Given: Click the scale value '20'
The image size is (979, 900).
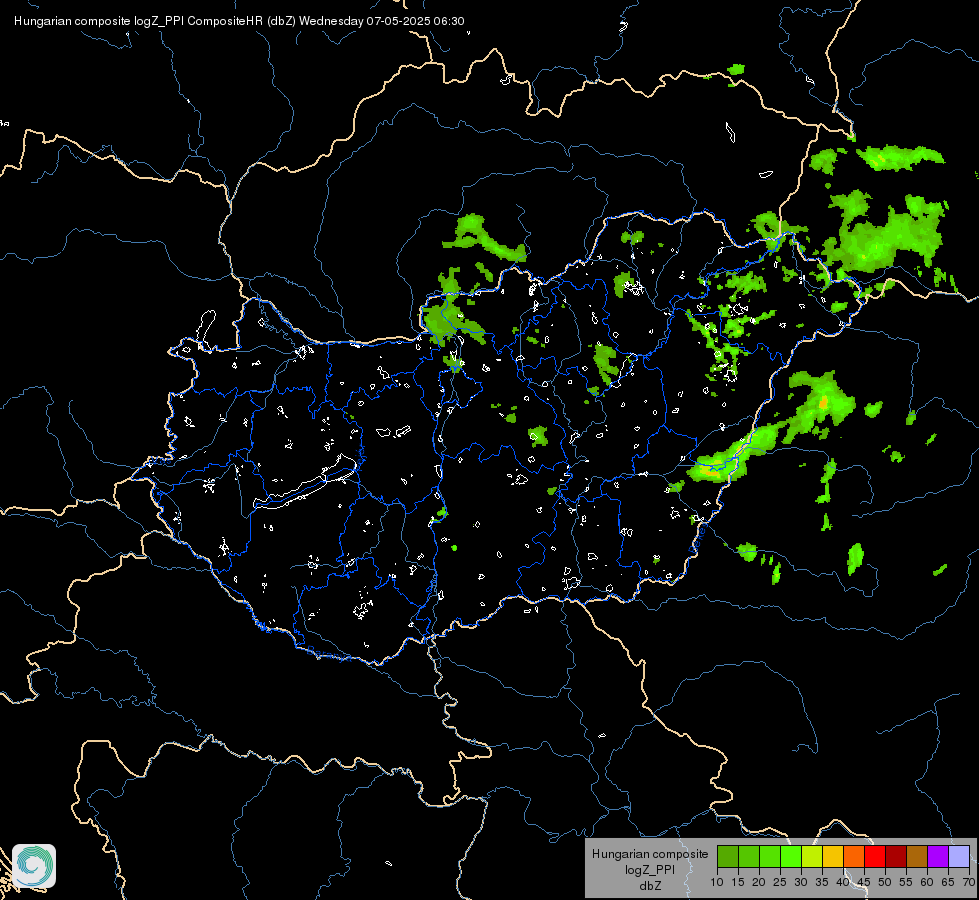Looking at the screenshot, I should (x=759, y=882).
